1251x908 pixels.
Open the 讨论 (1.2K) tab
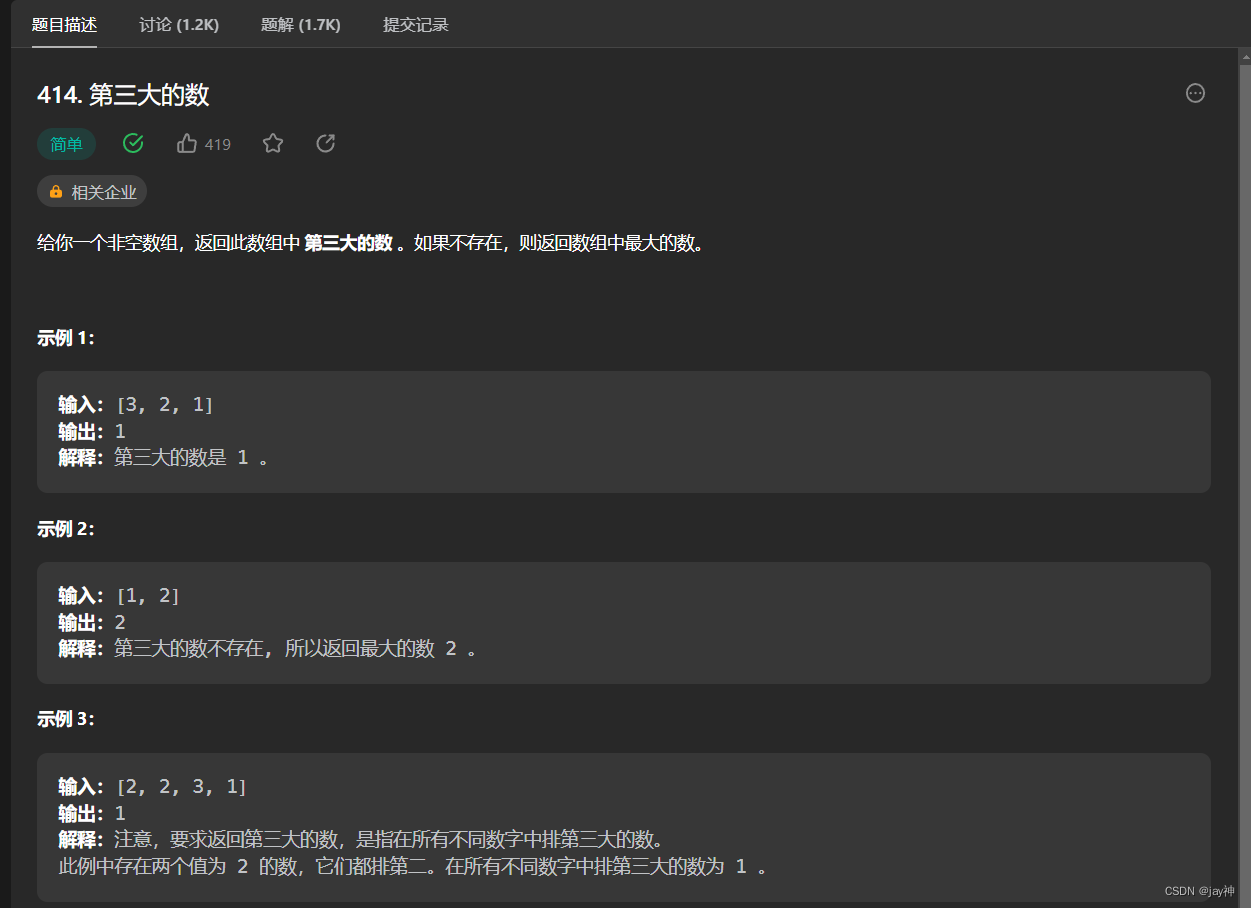click(x=178, y=24)
